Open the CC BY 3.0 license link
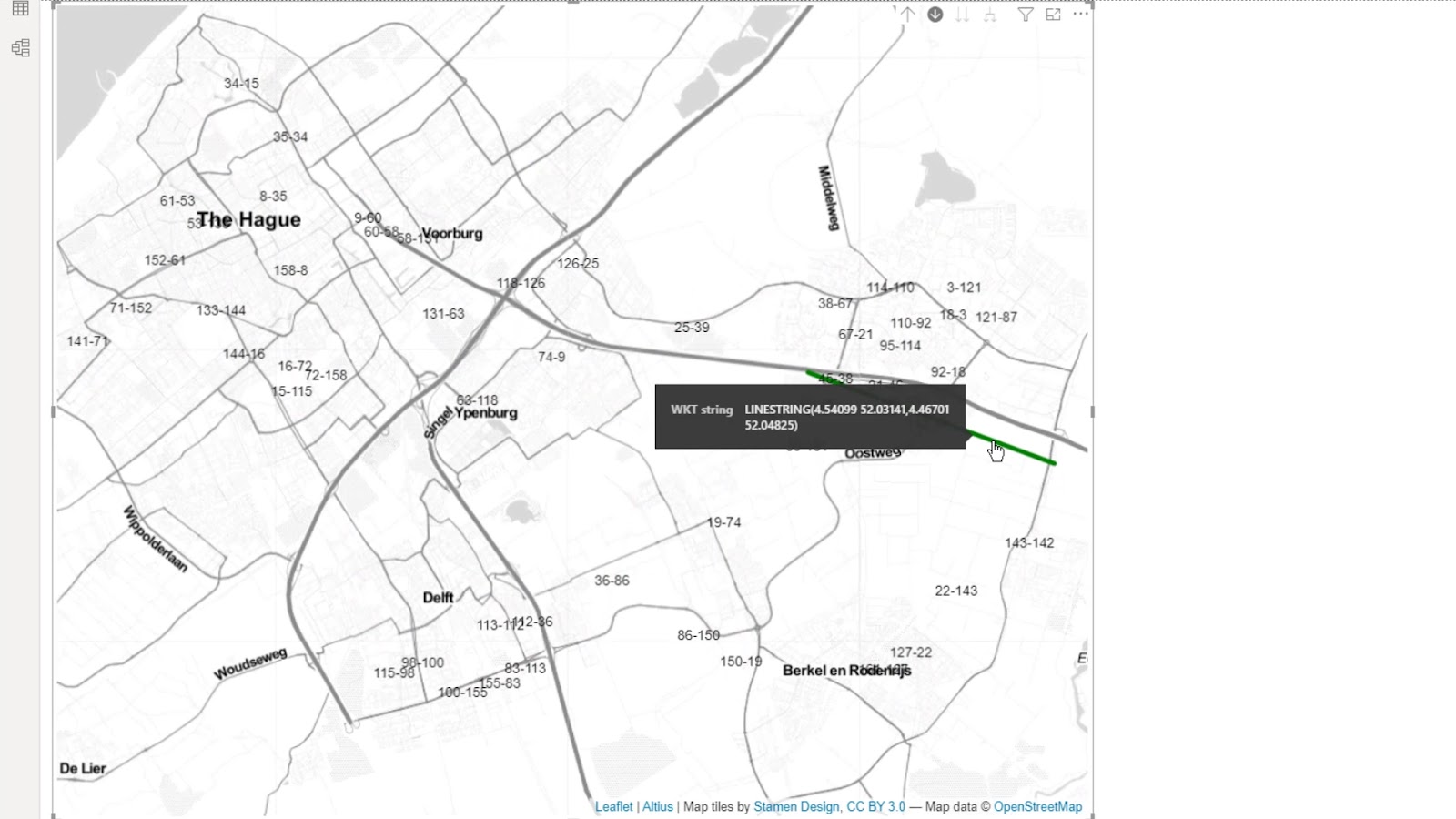 tap(875, 806)
